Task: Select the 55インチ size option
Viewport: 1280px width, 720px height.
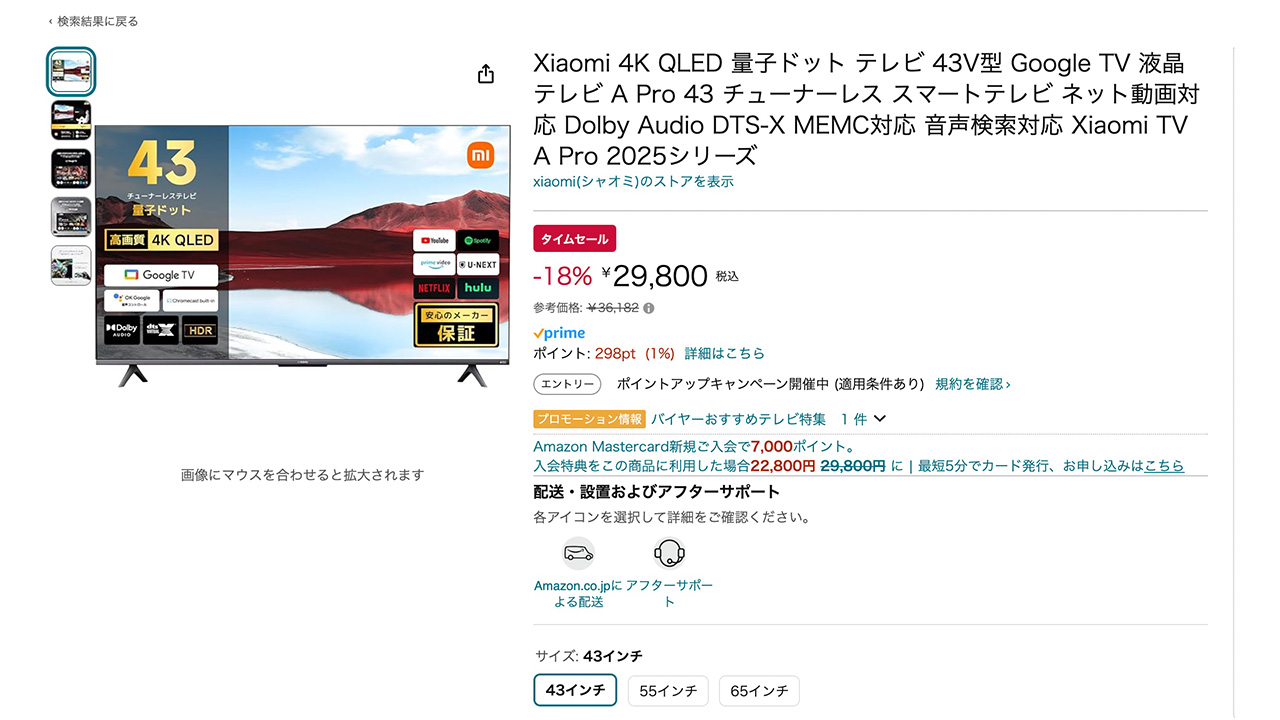Action: pos(668,691)
